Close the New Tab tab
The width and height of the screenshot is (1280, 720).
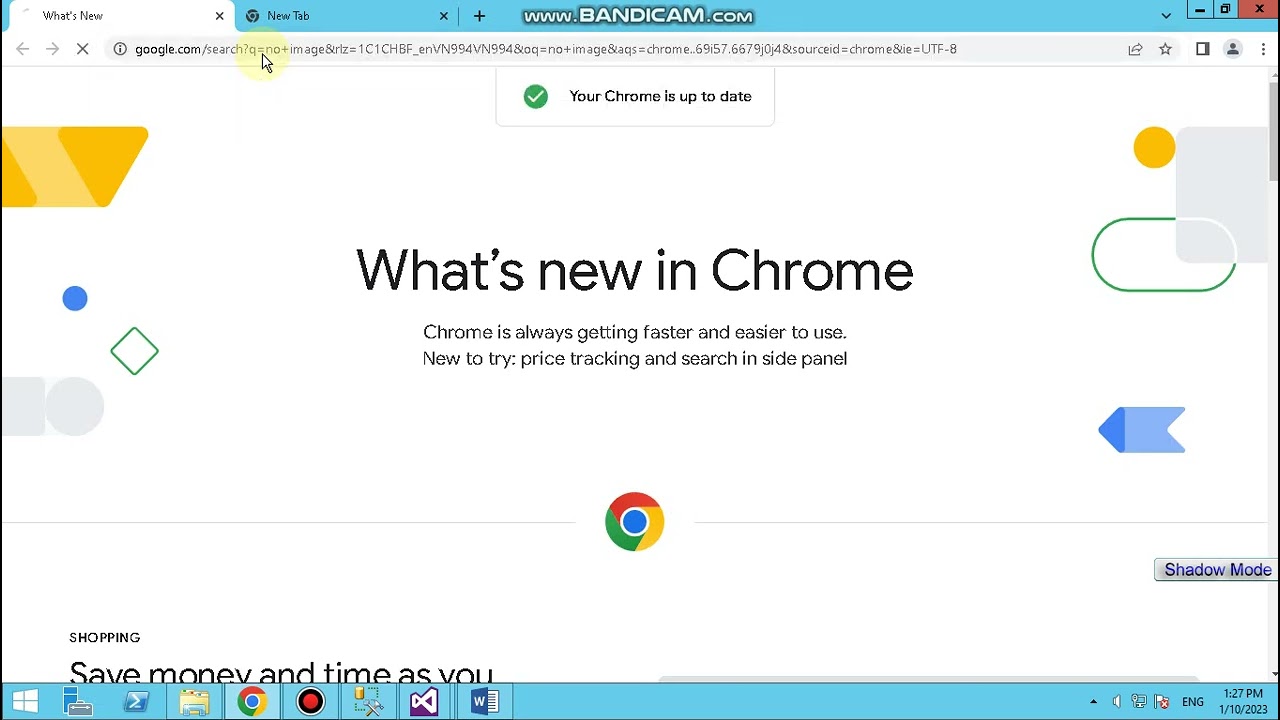[x=444, y=16]
